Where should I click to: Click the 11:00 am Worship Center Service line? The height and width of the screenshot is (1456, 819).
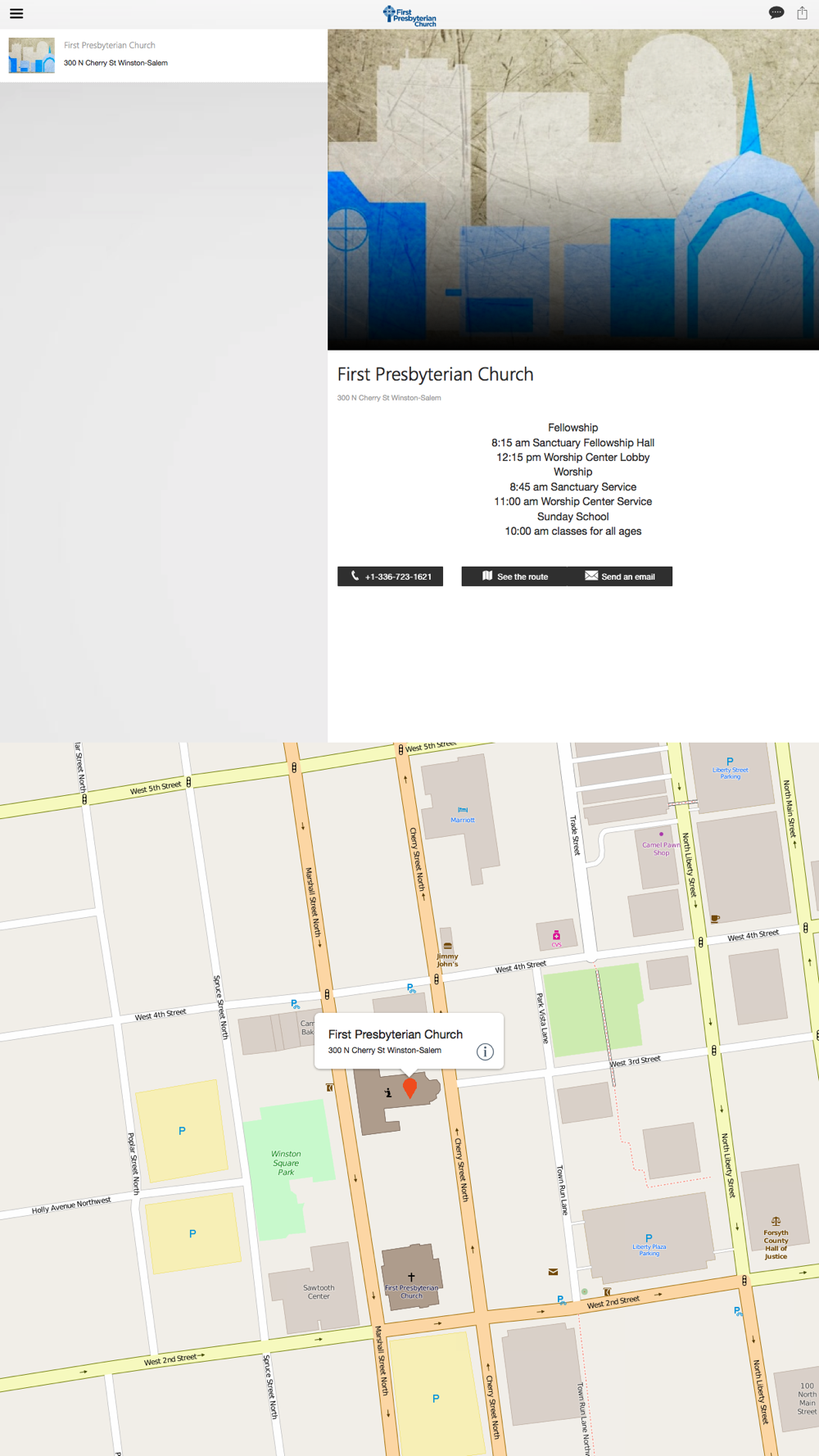[x=573, y=502]
